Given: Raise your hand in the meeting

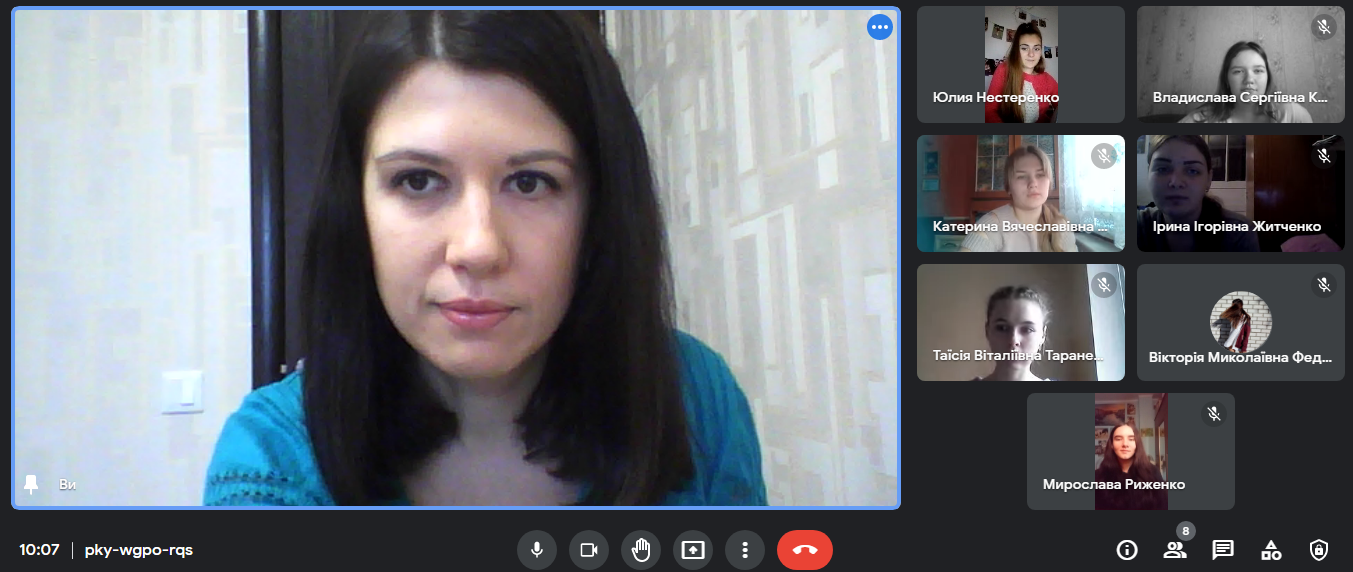Looking at the screenshot, I should (x=641, y=550).
